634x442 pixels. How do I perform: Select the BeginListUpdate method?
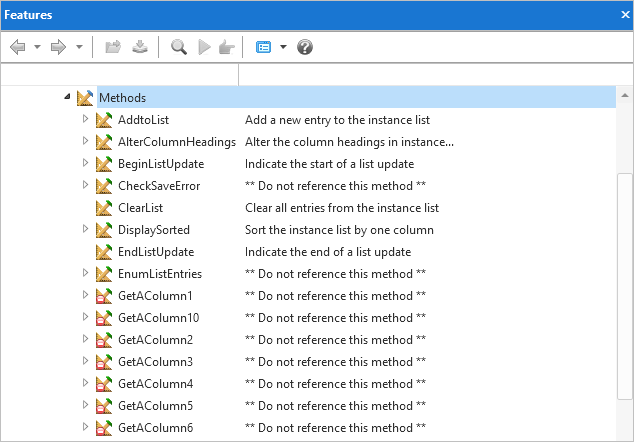pyautogui.click(x=161, y=164)
